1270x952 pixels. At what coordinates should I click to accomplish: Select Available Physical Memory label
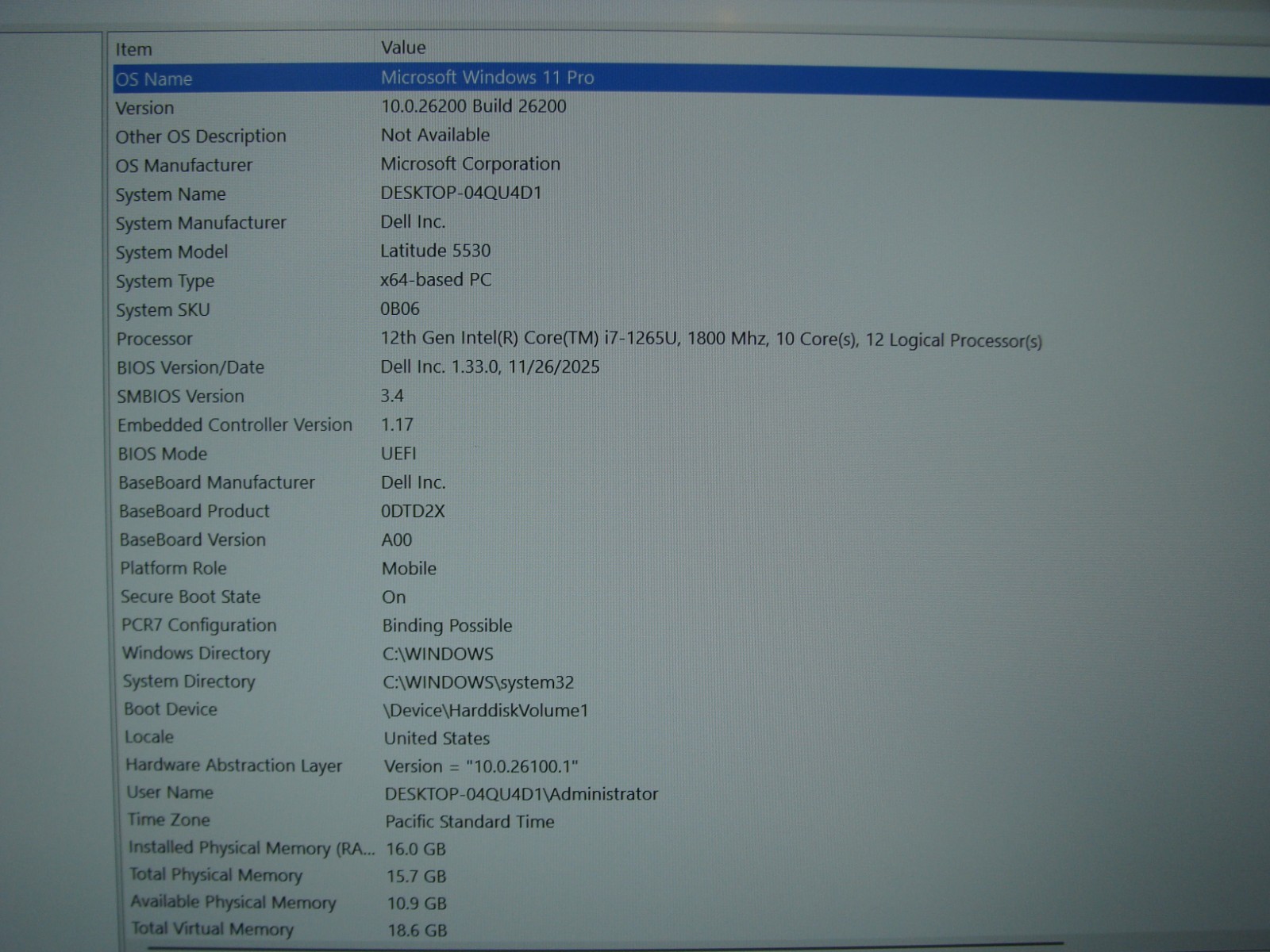click(233, 902)
